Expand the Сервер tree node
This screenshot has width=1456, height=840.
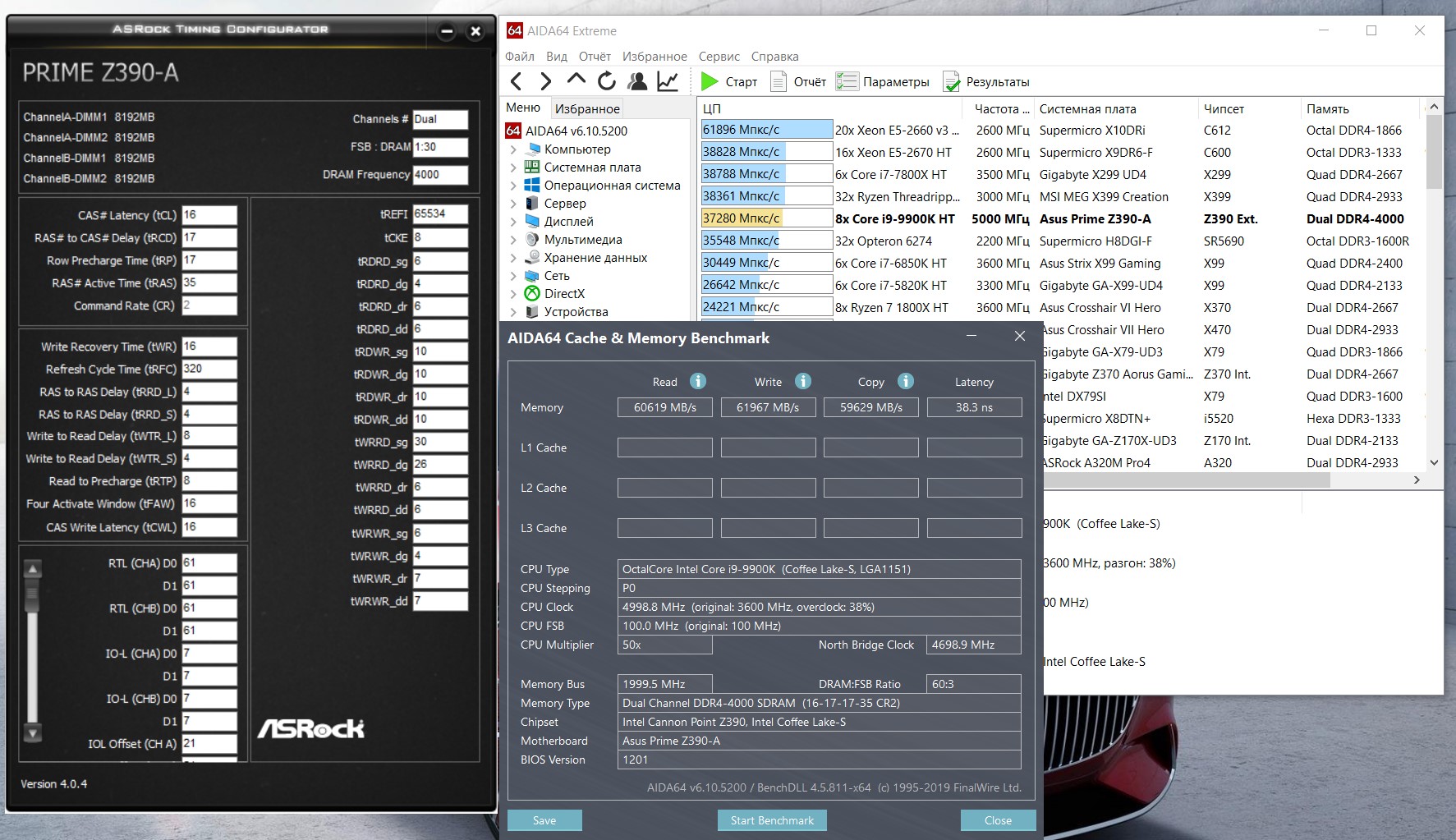pos(513,204)
